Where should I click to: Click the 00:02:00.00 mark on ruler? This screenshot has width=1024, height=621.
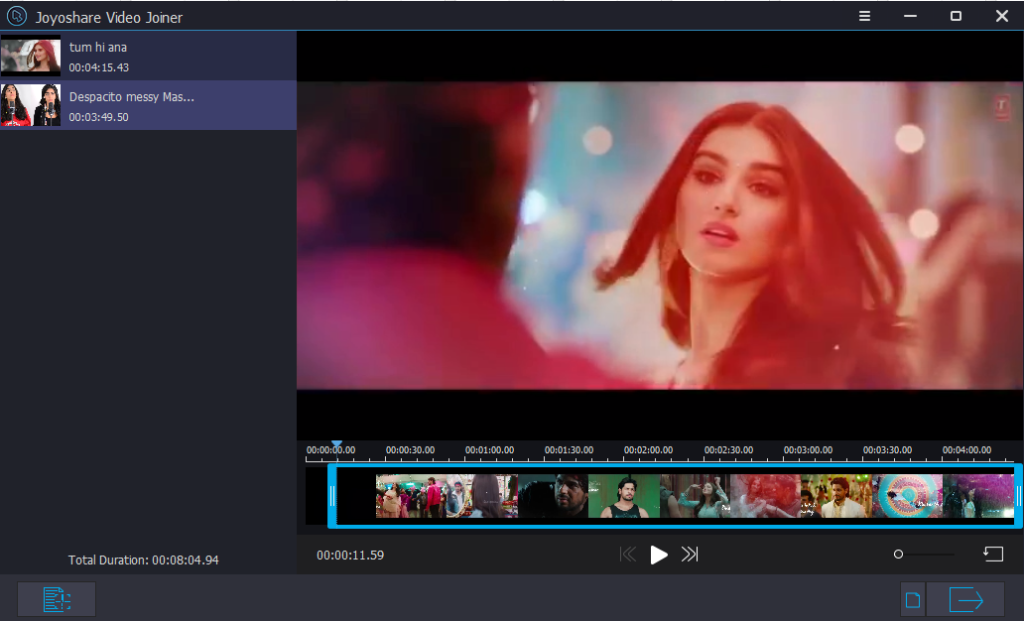[x=648, y=450]
